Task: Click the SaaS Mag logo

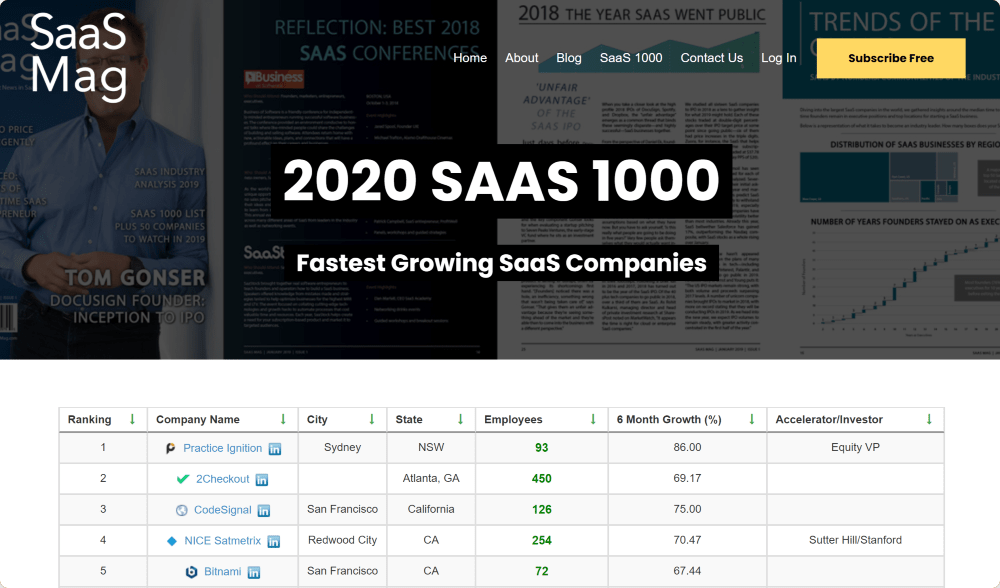Action: pos(78,57)
